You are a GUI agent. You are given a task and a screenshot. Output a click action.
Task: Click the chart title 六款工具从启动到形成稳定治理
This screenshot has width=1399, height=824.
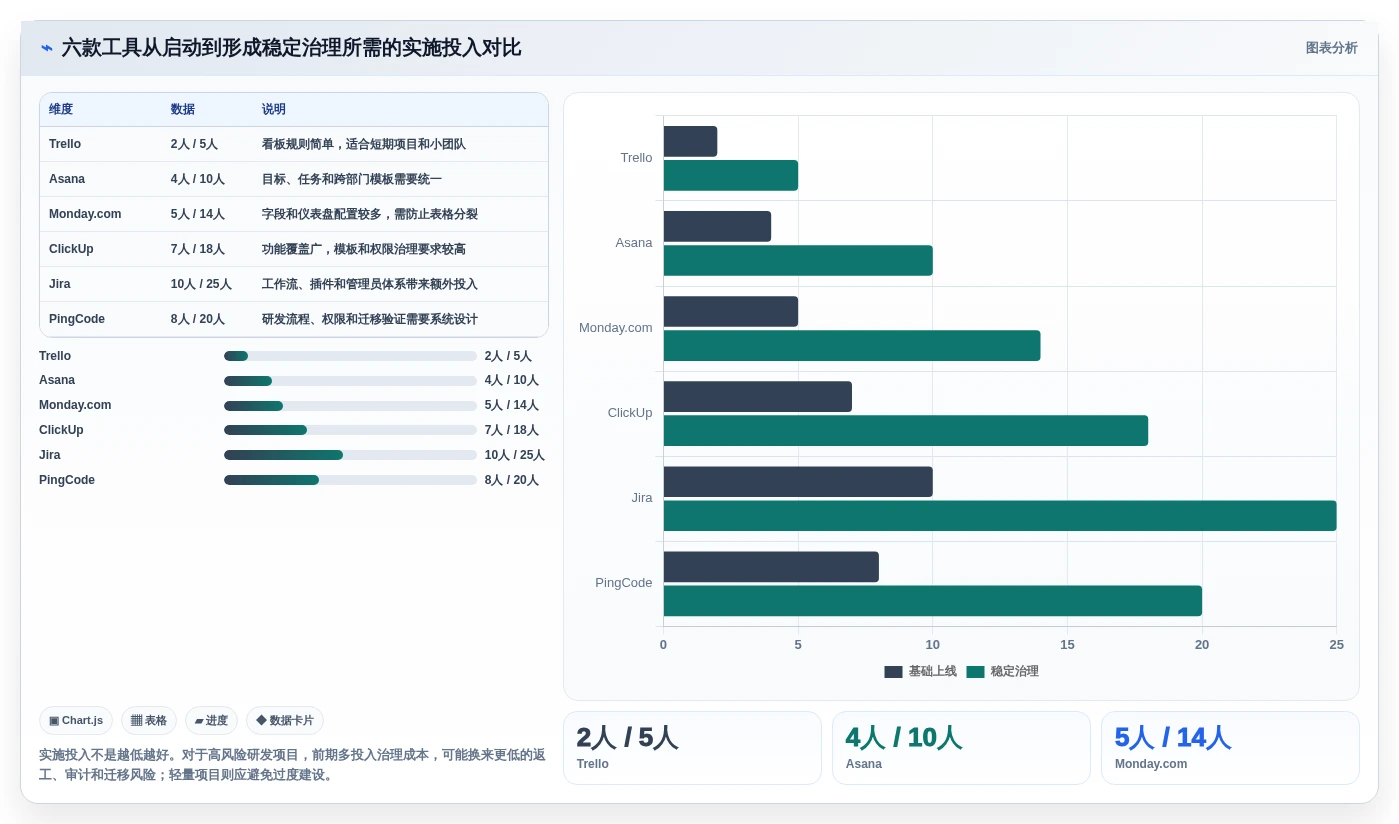[x=291, y=48]
